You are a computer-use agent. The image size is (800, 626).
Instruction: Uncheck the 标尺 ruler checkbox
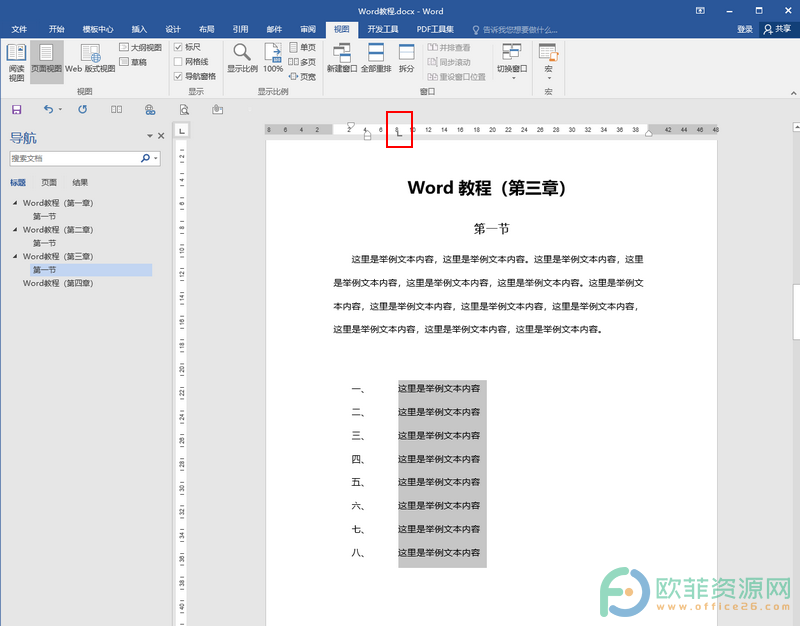(x=178, y=47)
